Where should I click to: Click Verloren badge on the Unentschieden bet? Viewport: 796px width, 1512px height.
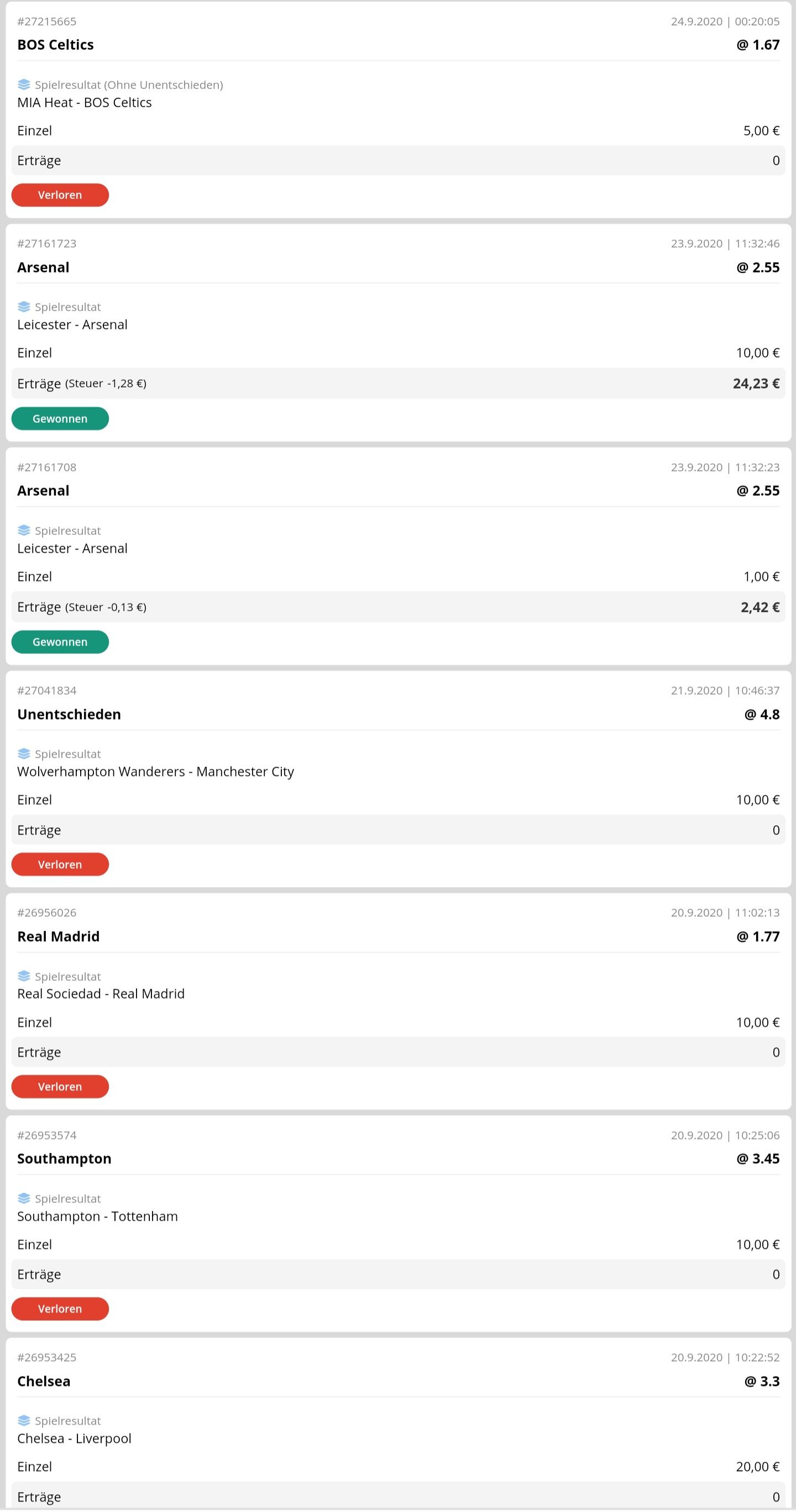60,864
